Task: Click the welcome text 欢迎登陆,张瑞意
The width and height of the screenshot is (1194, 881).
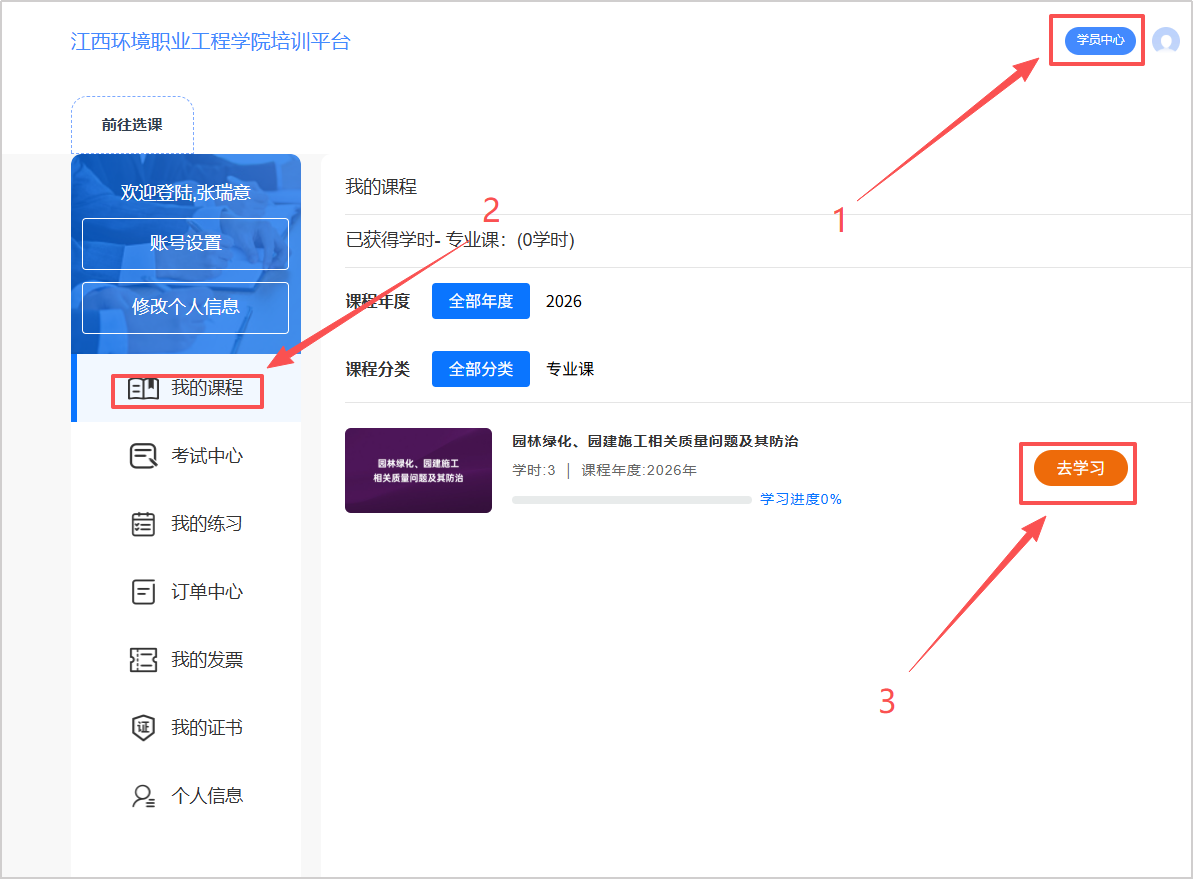Action: pyautogui.click(x=186, y=193)
